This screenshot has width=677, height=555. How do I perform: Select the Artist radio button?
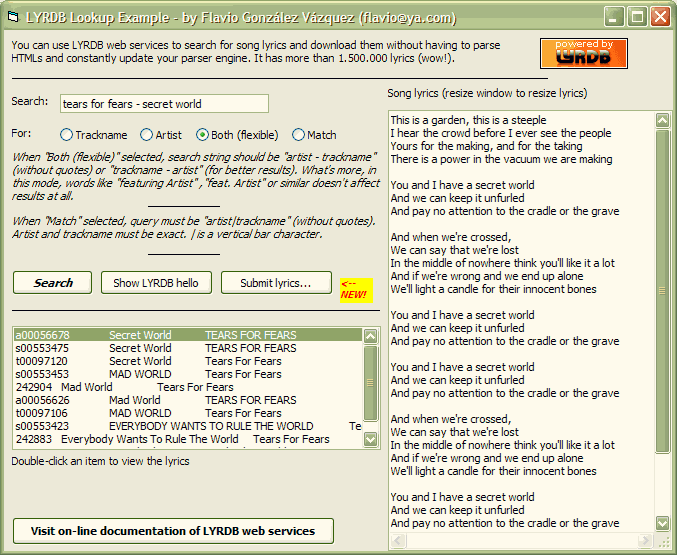click(x=147, y=135)
